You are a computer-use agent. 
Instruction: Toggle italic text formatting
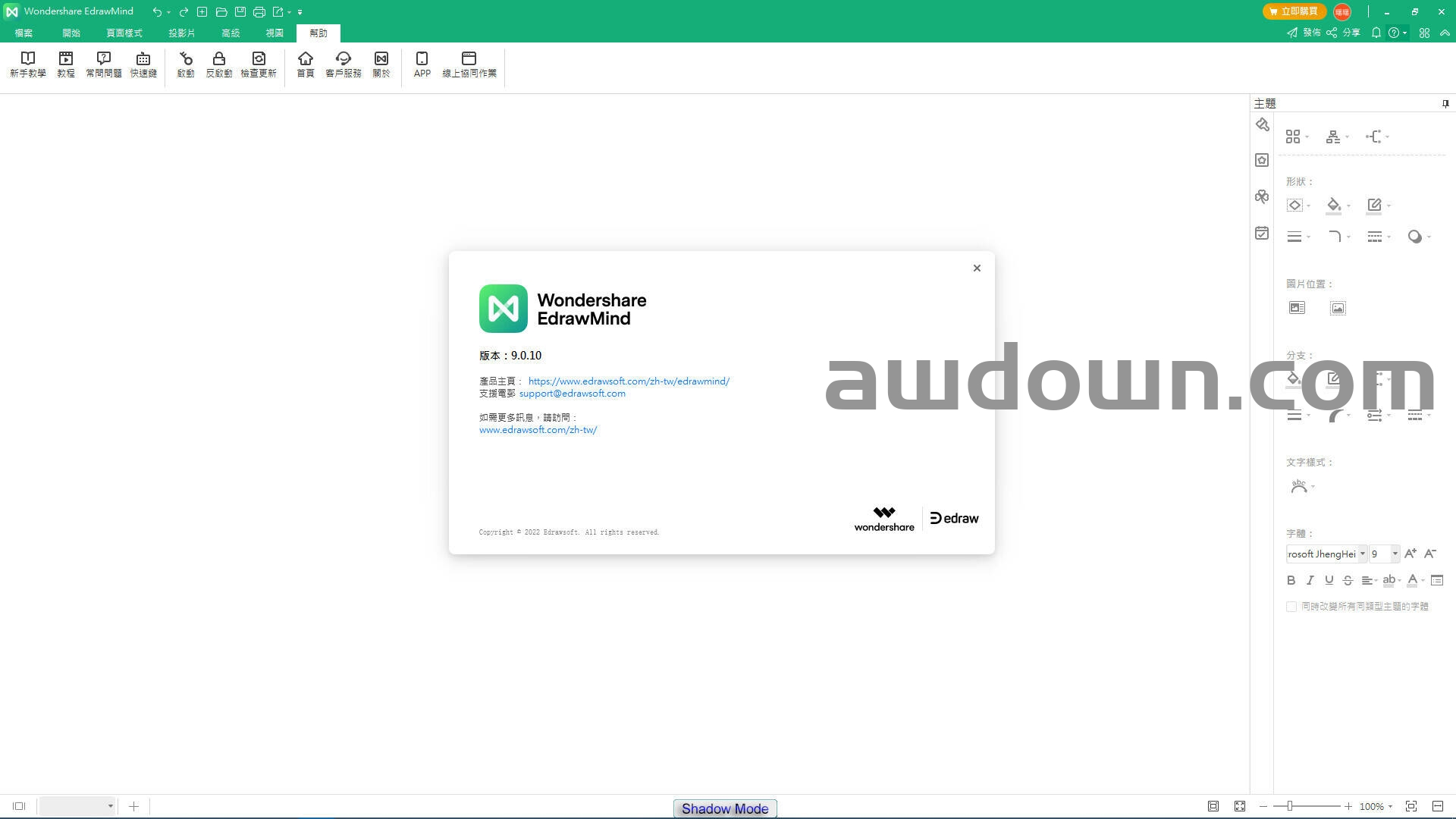coord(1310,580)
